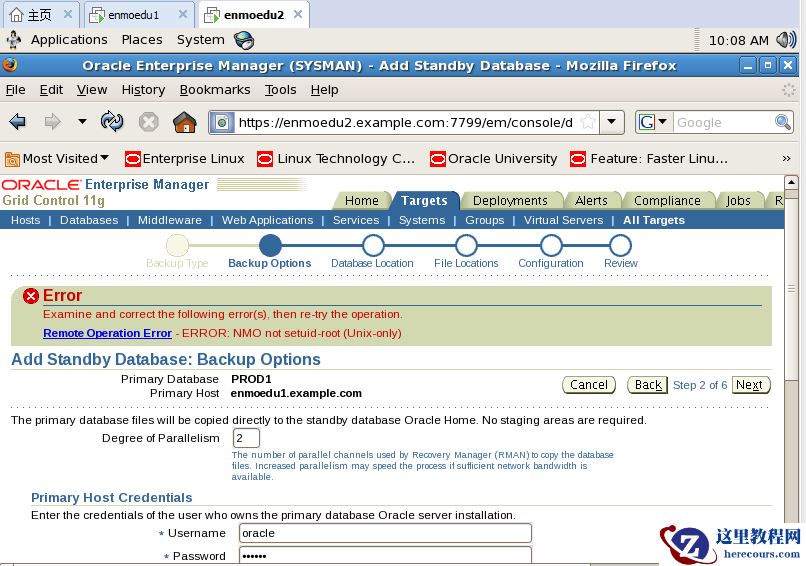
Task: Open the Help menu
Action: pos(324,90)
